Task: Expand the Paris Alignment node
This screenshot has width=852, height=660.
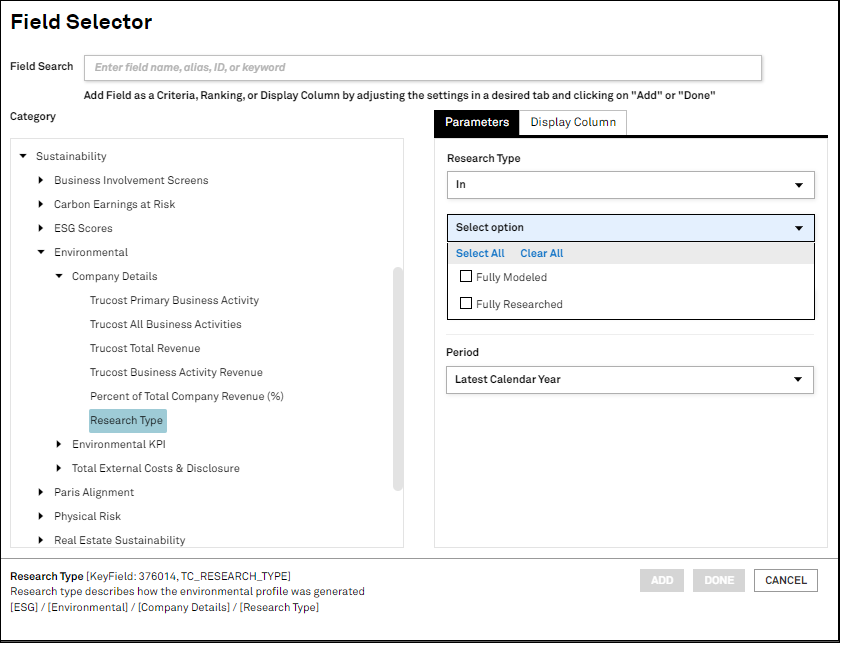Action: [x=41, y=492]
